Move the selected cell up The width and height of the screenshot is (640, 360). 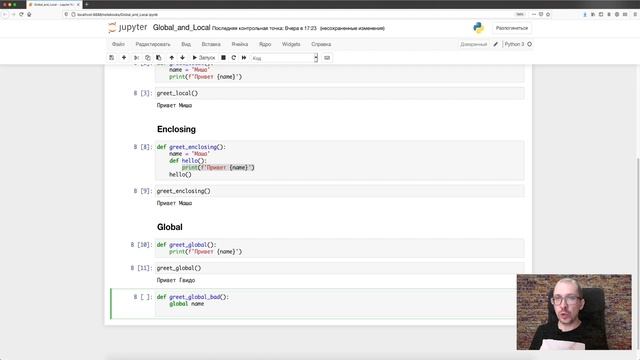171,58
